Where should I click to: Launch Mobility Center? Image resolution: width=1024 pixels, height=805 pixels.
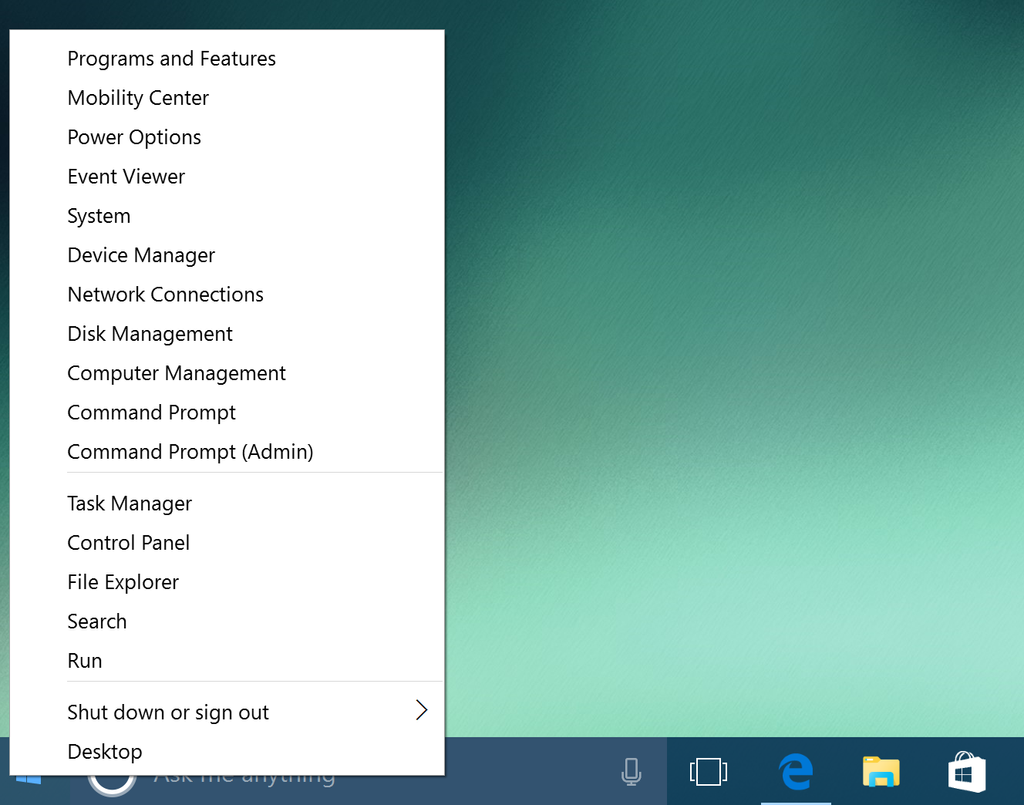[138, 98]
